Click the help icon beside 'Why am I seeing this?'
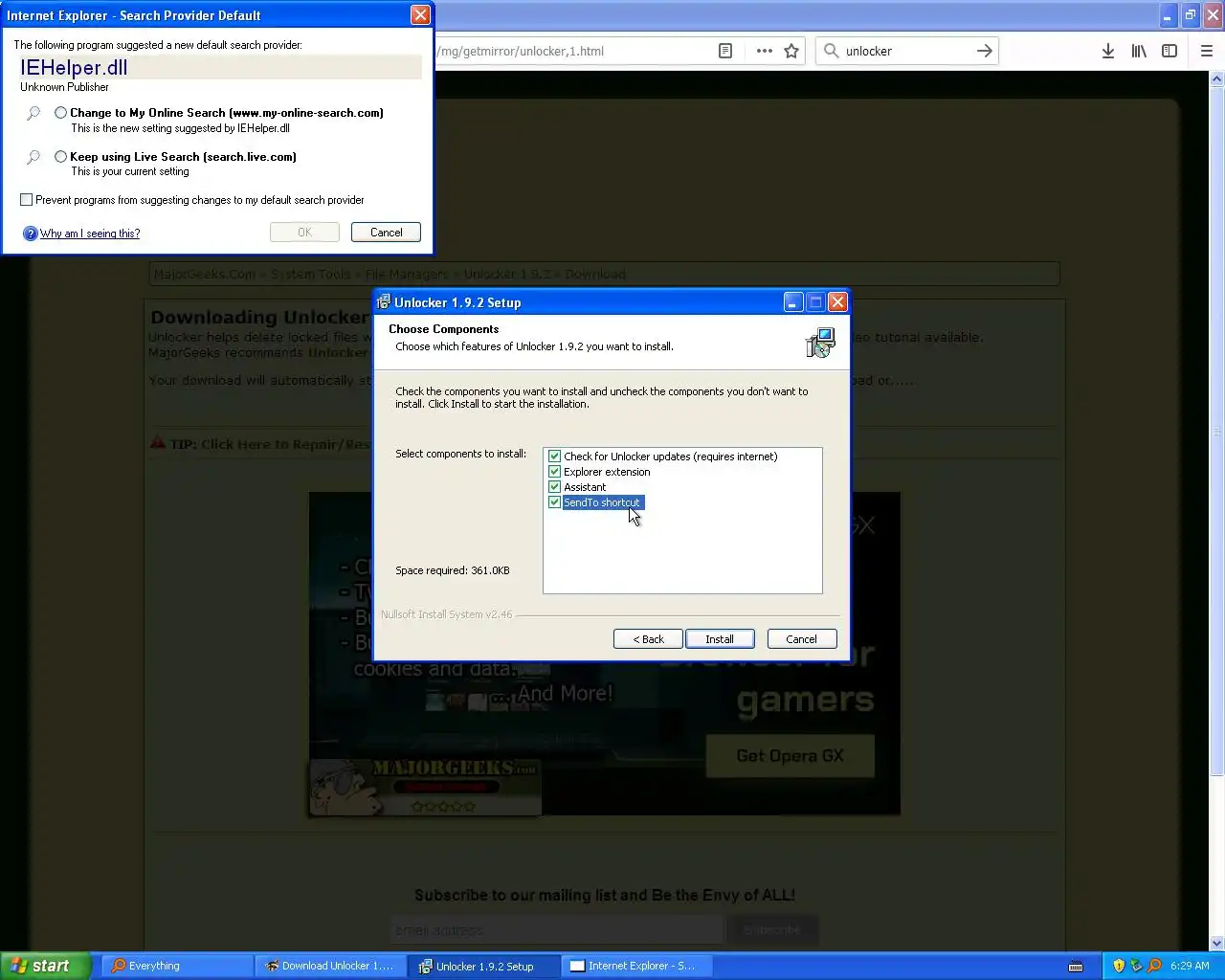The width and height of the screenshot is (1225, 980). coord(30,234)
